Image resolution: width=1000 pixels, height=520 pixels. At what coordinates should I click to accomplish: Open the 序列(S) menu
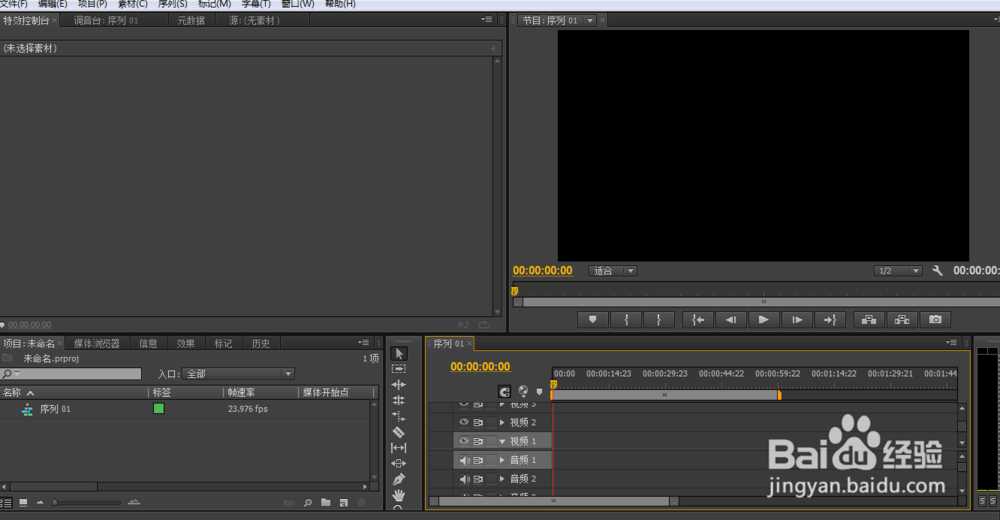173,4
